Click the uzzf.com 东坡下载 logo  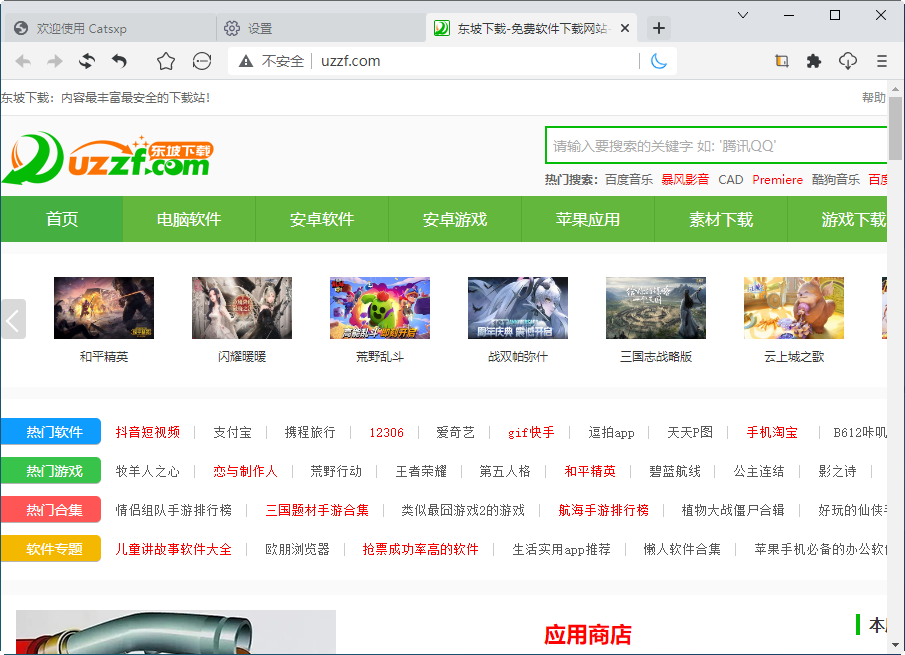point(108,159)
